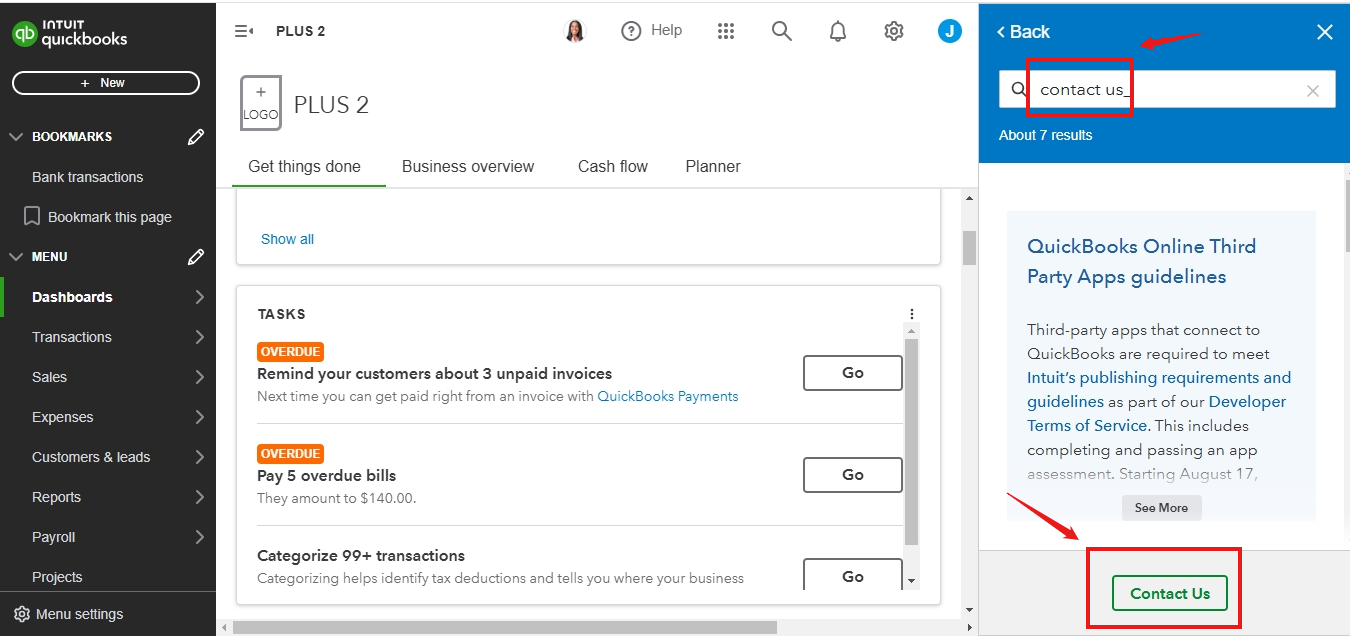Viewport: 1350px width, 636px height.
Task: Click the main page vertical scrollbar thumb
Action: coord(969,248)
